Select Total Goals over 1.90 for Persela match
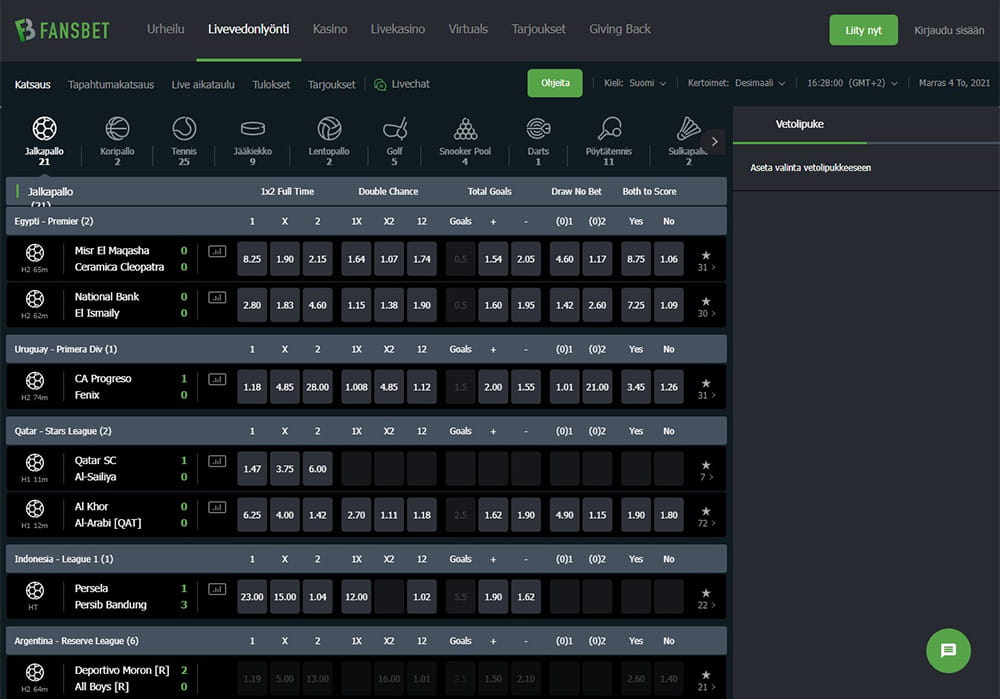The width and height of the screenshot is (1000, 699). (x=493, y=597)
